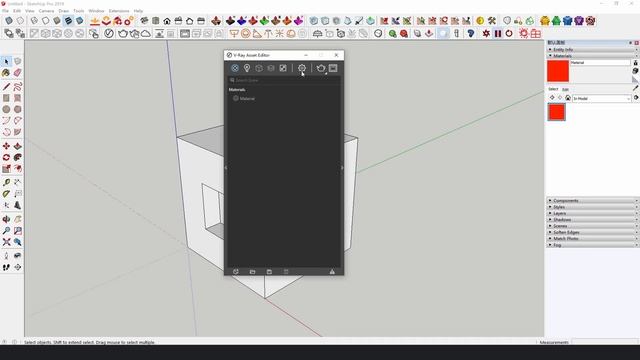Click the Zoom Extents tool

pos(6,242)
